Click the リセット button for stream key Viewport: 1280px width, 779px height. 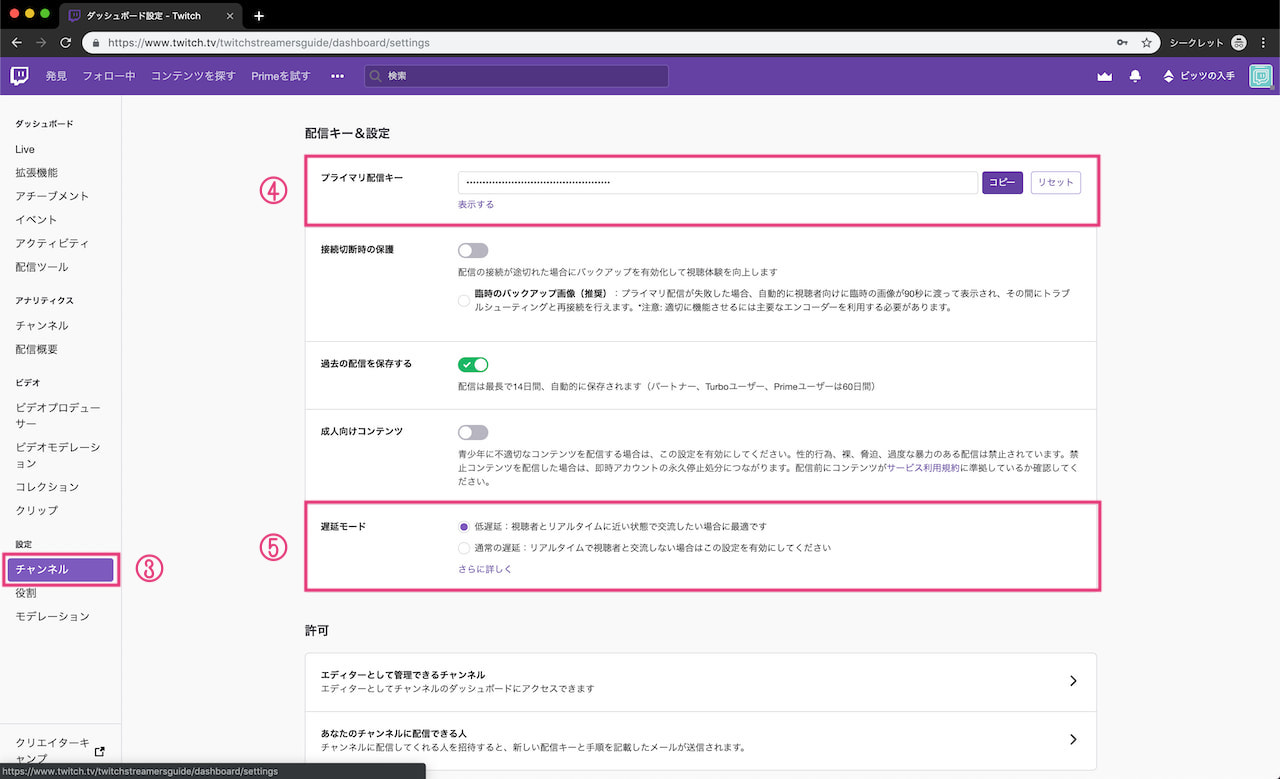(x=1055, y=183)
